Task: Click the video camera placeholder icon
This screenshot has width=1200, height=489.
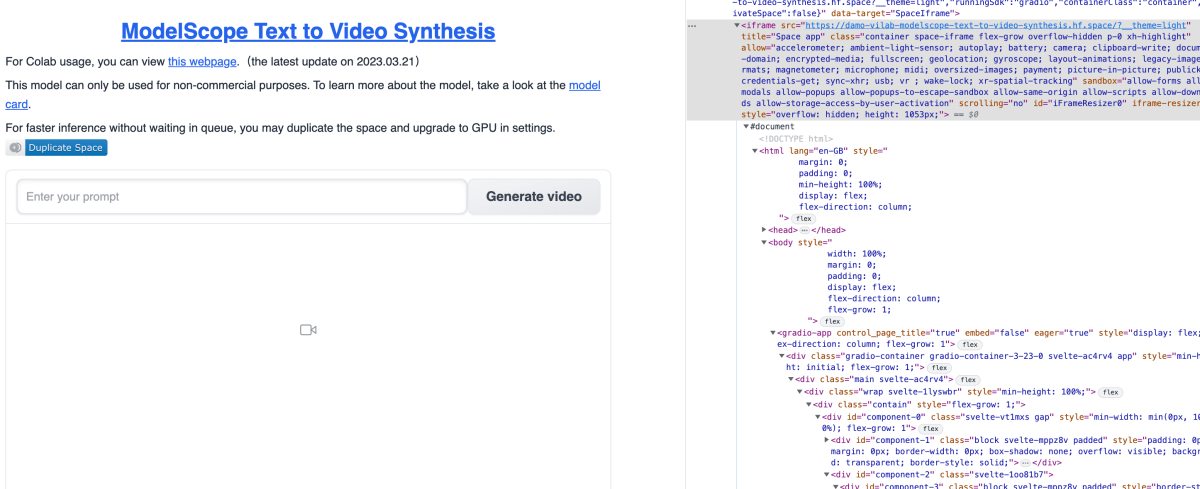Action: tap(308, 330)
